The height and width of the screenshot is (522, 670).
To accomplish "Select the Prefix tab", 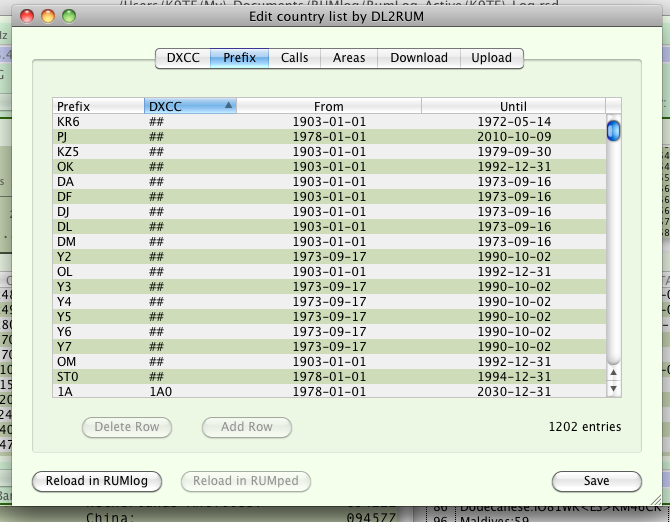I will tap(239, 58).
